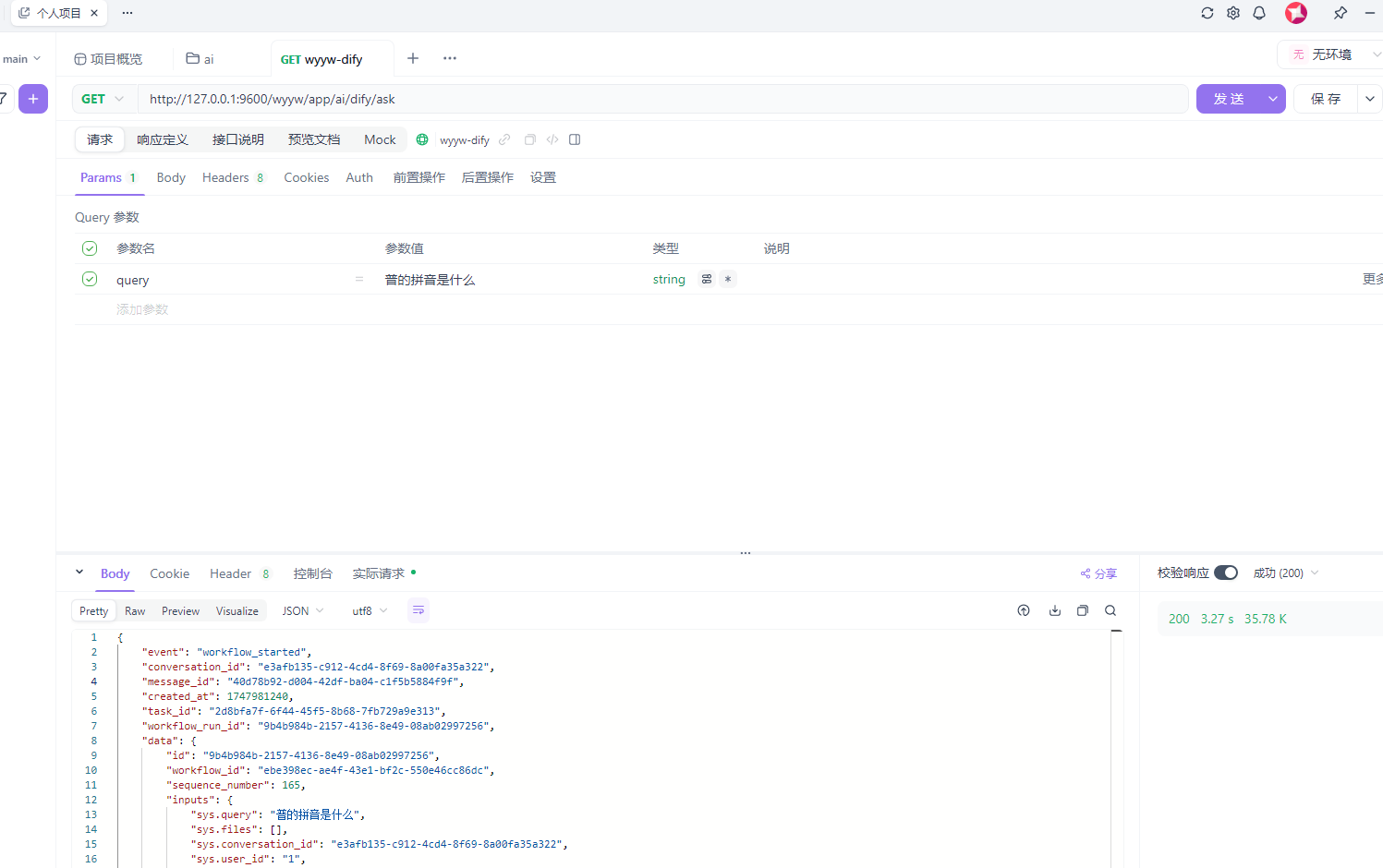Screen dimensions: 1383x868
Task: Click the pin window icon
Action: 1341,13
